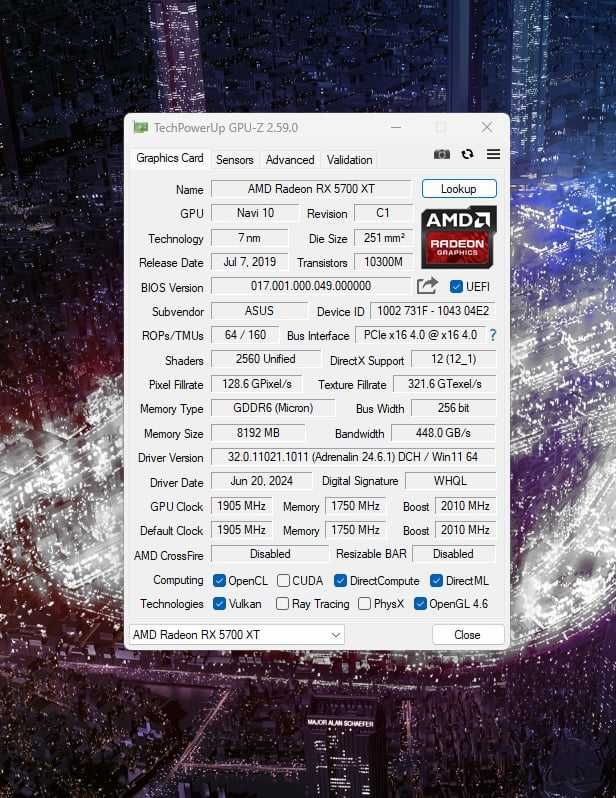The height and width of the screenshot is (798, 616).
Task: Click the Memory Size value 8192 MB
Action: tap(258, 433)
